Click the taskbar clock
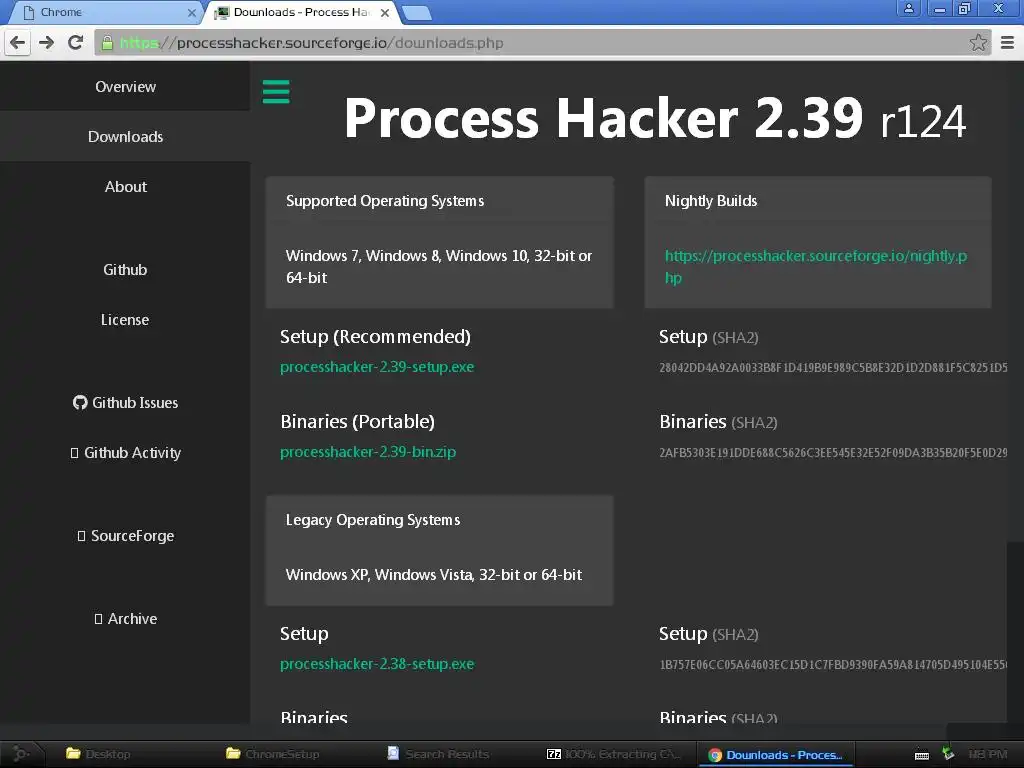This screenshot has width=1024, height=768. coord(987,754)
